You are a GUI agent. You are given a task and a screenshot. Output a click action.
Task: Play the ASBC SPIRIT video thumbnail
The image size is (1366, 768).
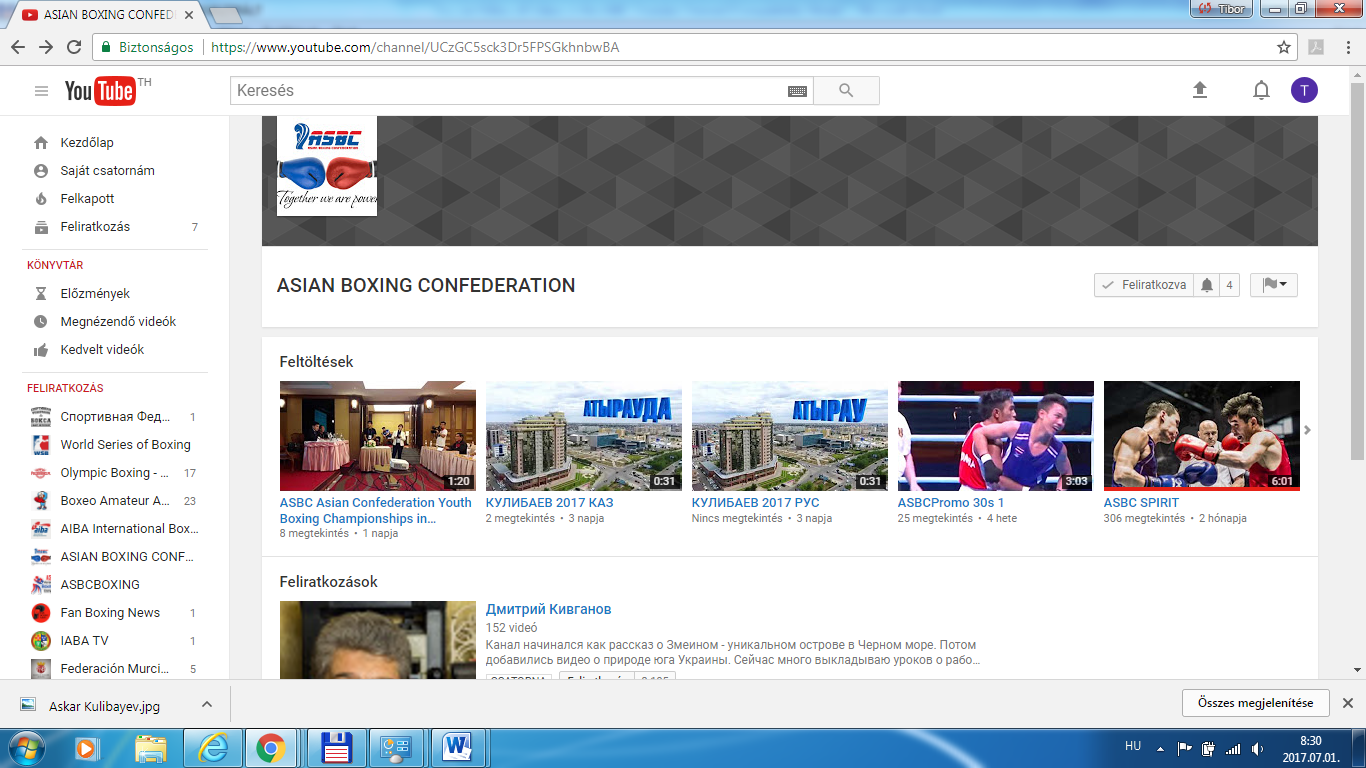(1201, 435)
